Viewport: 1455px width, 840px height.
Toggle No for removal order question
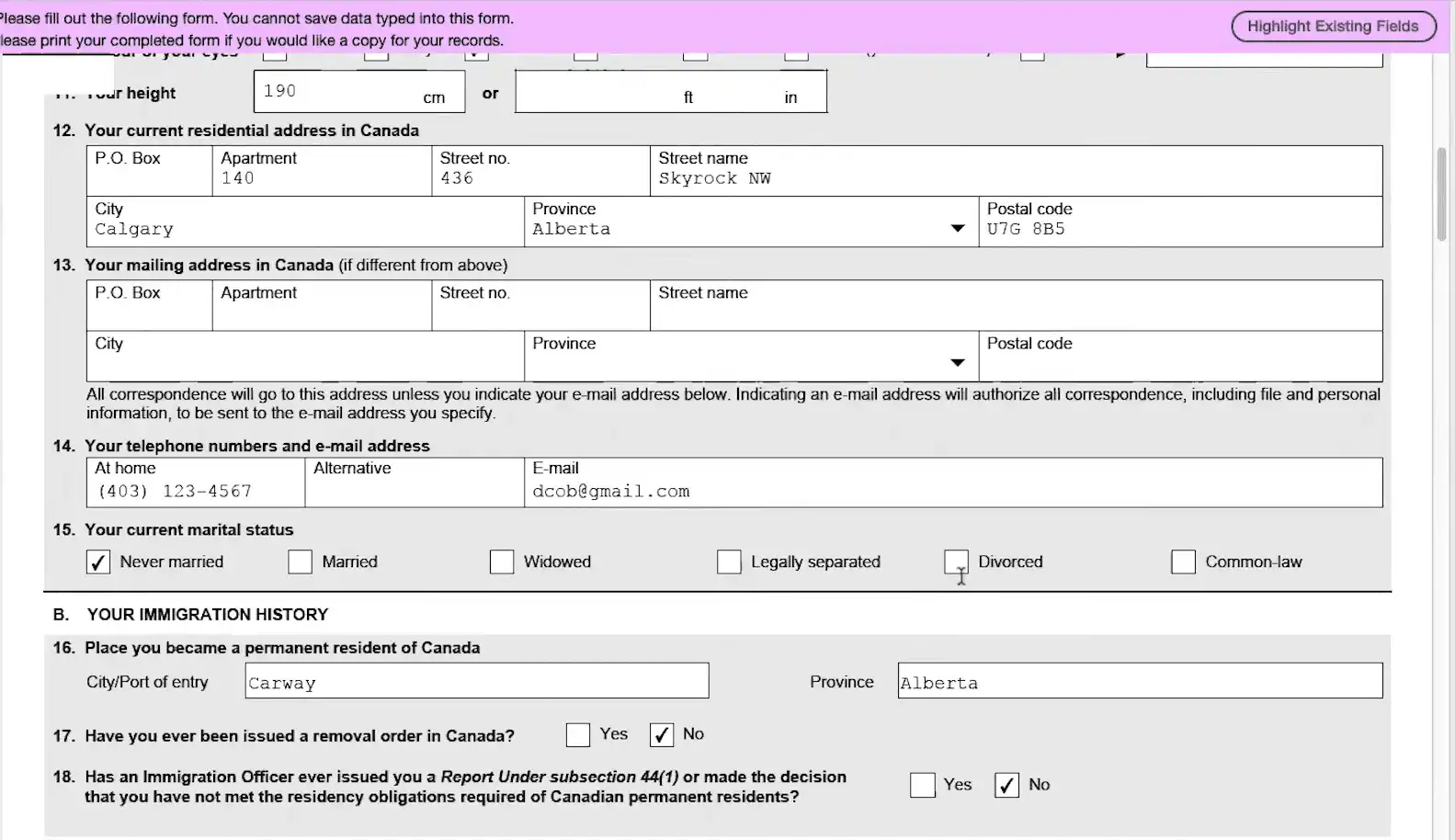(662, 735)
